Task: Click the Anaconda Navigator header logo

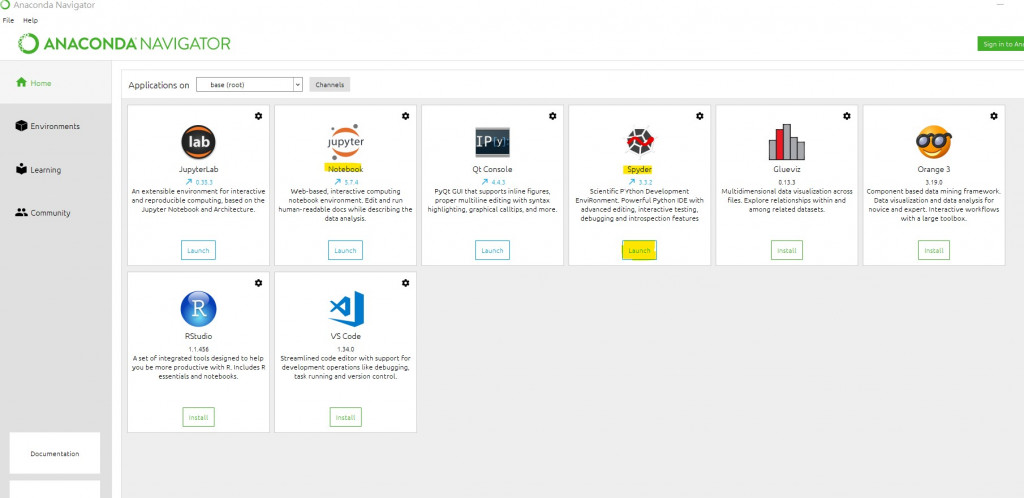Action: 124,44
